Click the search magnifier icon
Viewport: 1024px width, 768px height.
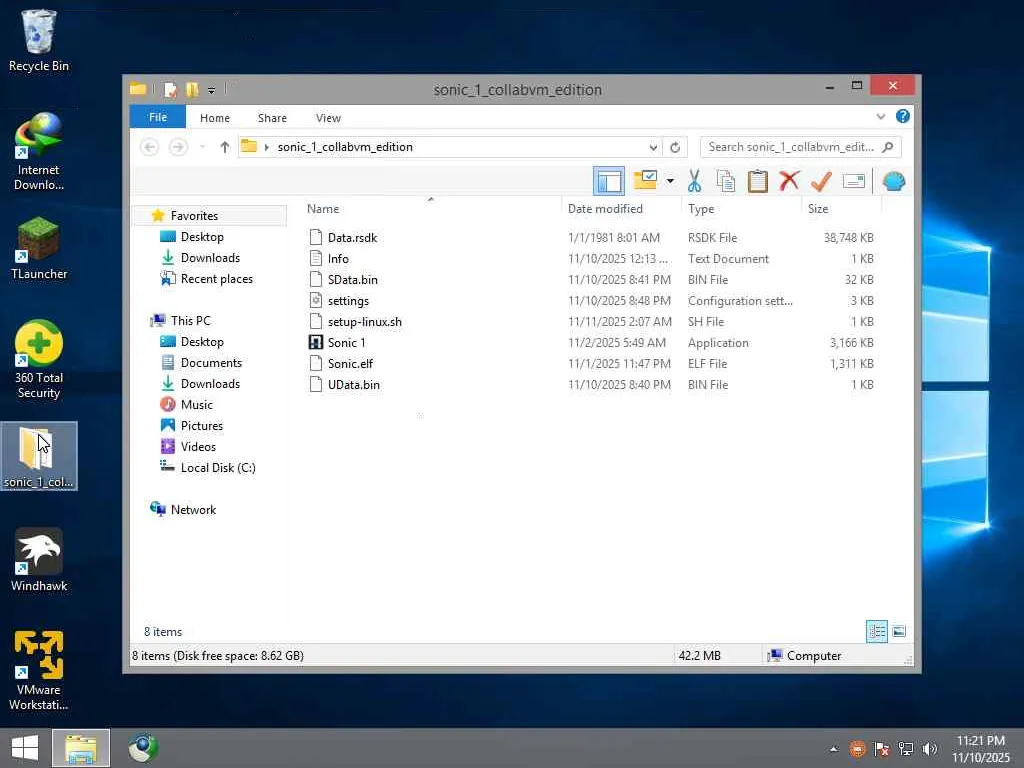[888, 147]
